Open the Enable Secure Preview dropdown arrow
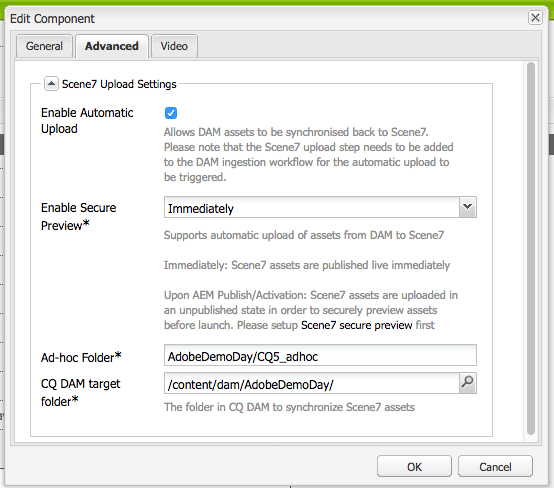This screenshot has width=554, height=488. [468, 207]
